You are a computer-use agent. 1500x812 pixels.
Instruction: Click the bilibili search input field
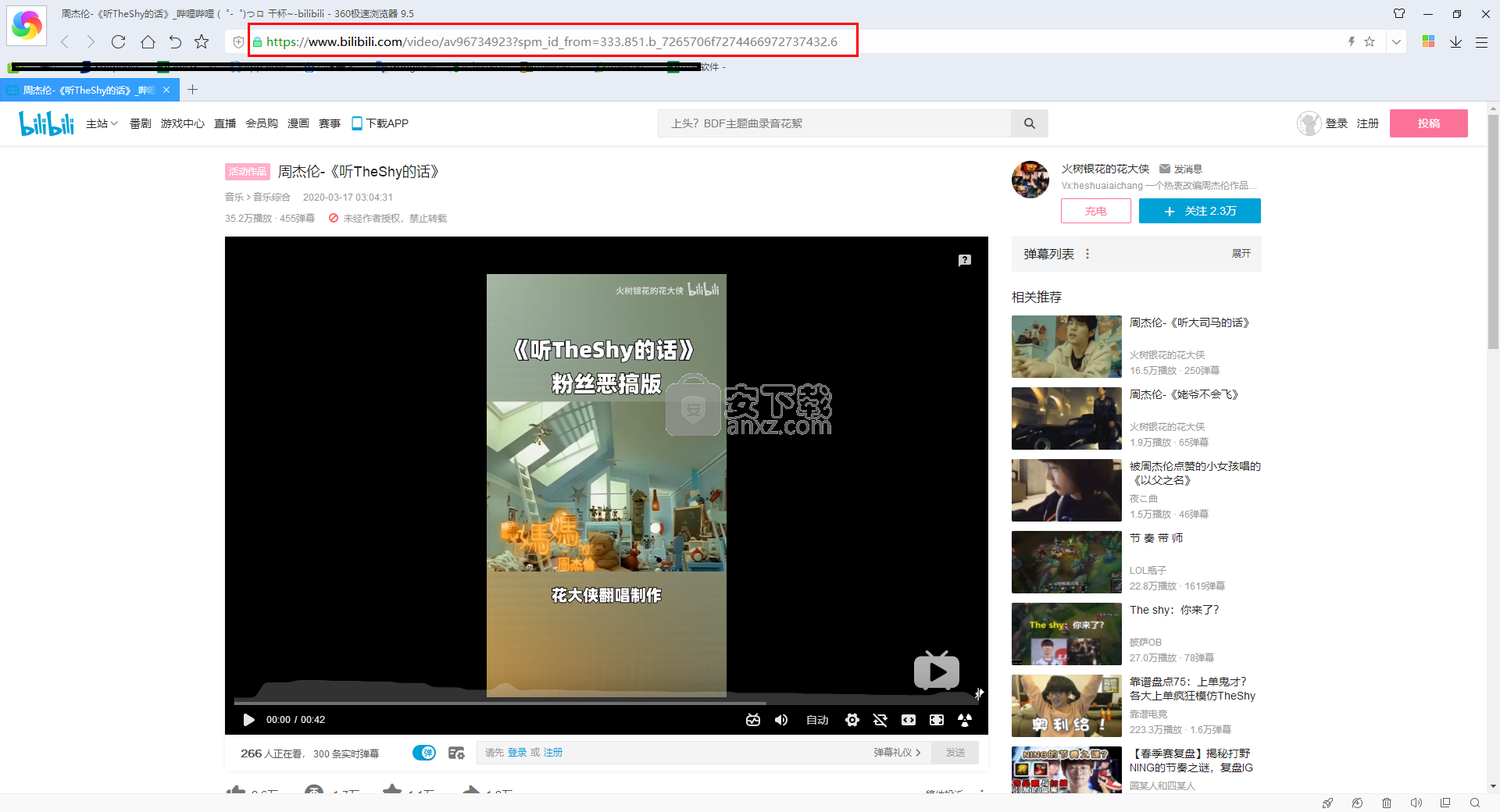click(834, 123)
